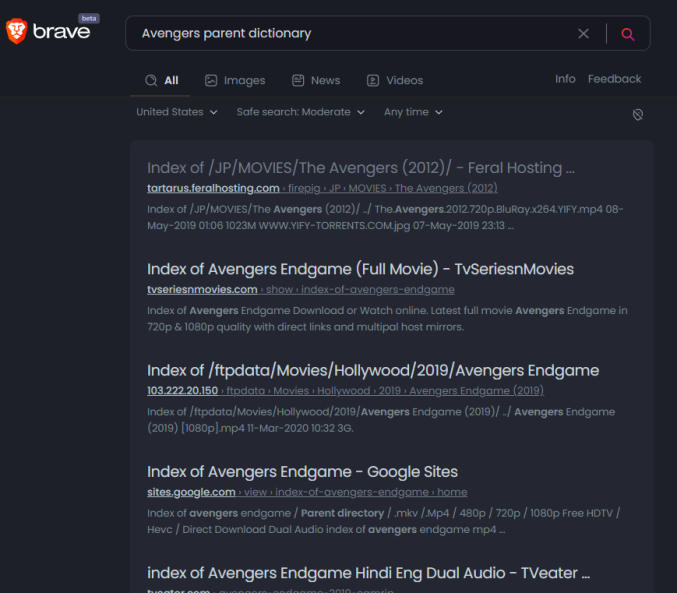677x593 pixels.
Task: Open the Feral Hosting Avengers 2012 result
Action: [x=361, y=168]
